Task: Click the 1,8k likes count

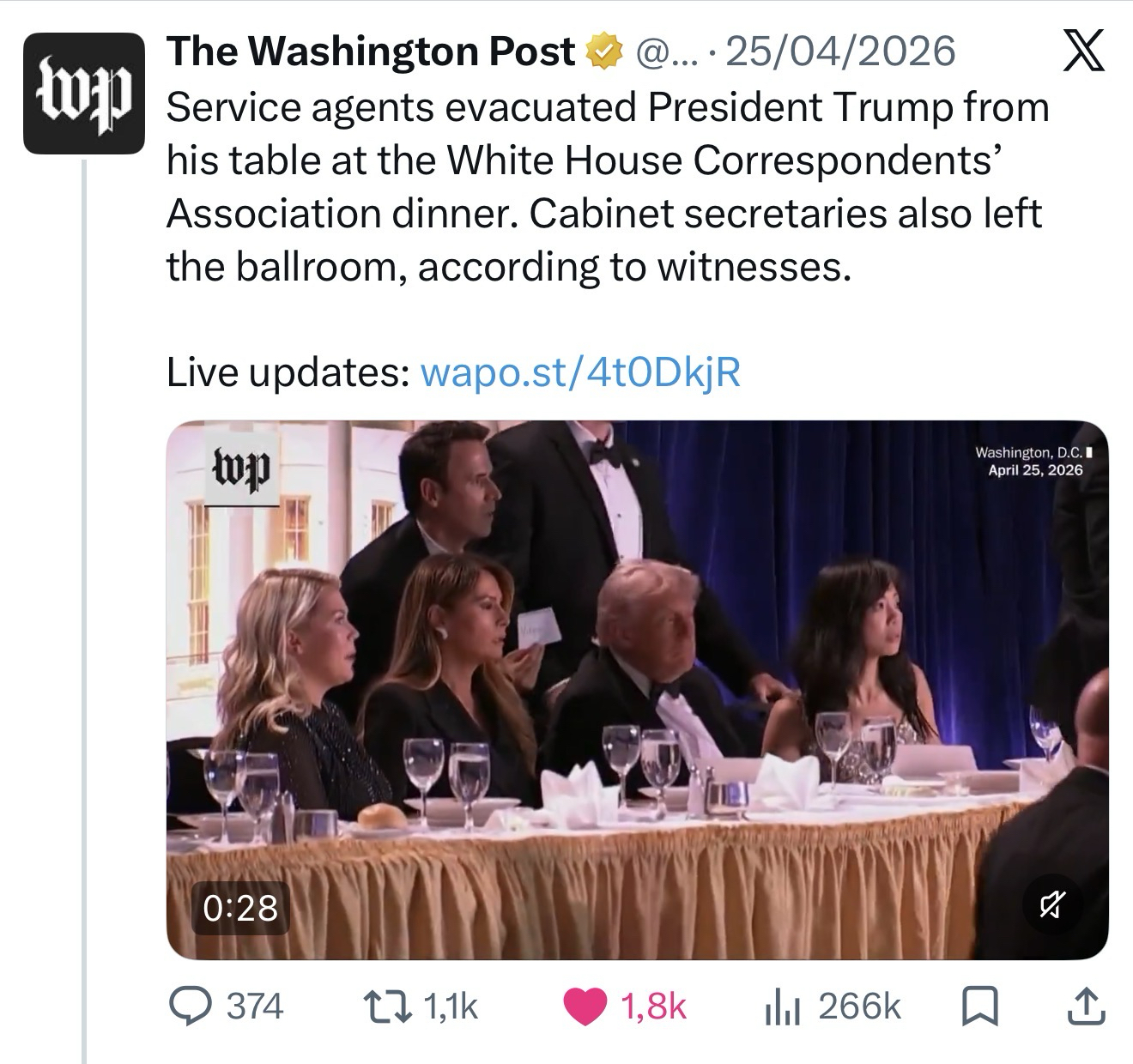Action: pos(652,1007)
